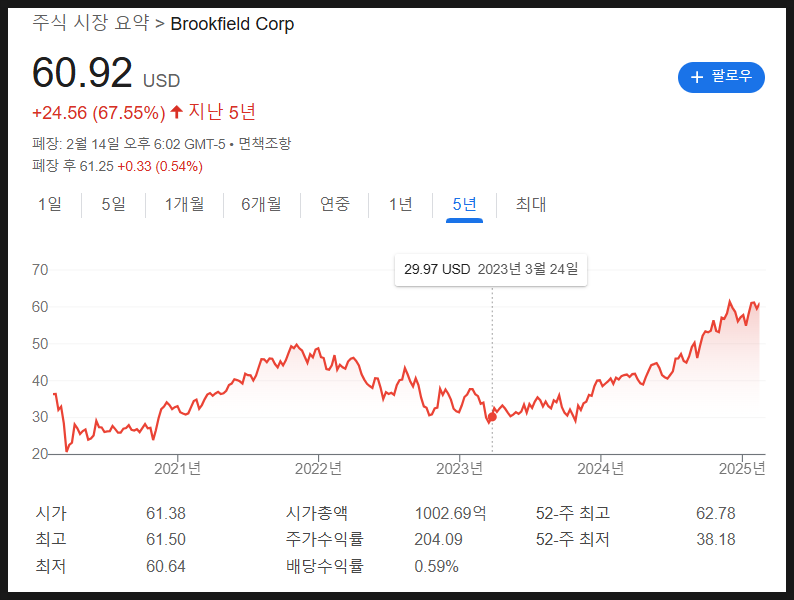Choose the 1개월 chart range
Image resolution: width=794 pixels, height=600 pixels.
[184, 204]
